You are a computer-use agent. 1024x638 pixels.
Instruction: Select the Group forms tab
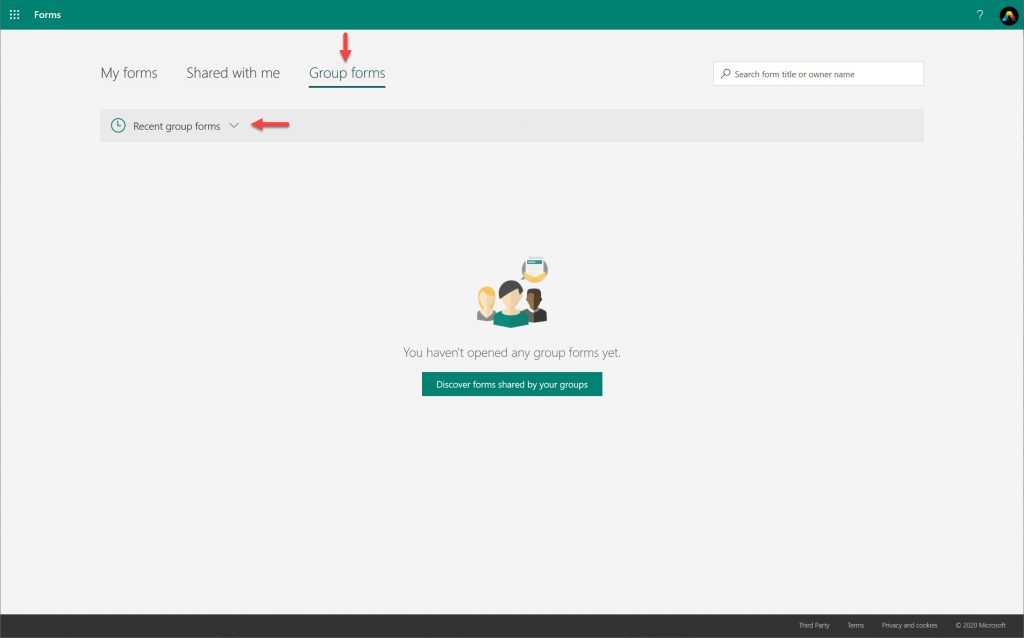point(347,73)
